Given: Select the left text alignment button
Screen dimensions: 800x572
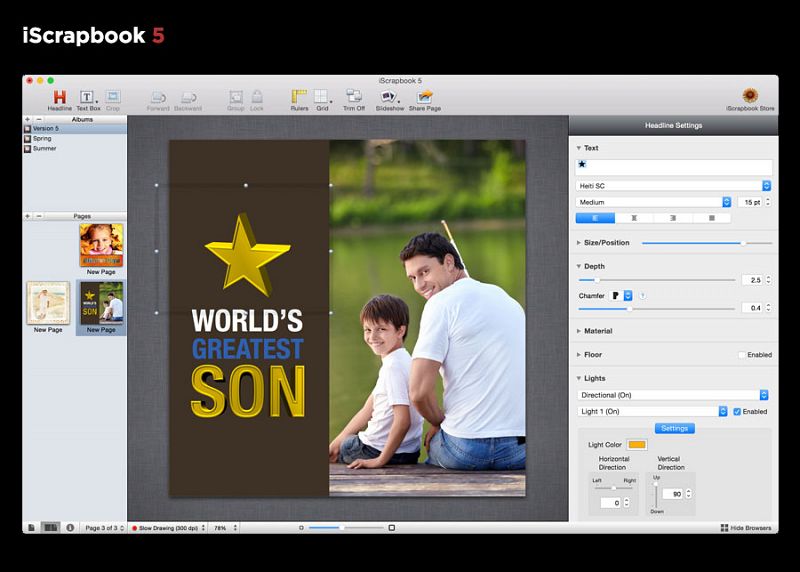Looking at the screenshot, I should [594, 217].
